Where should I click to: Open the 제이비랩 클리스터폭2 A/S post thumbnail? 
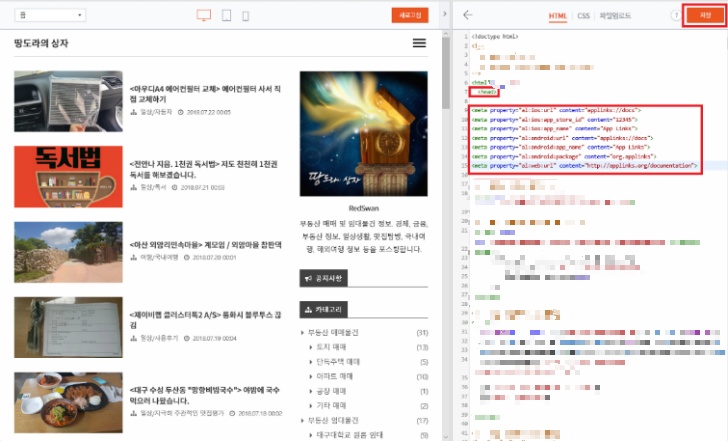[68, 327]
